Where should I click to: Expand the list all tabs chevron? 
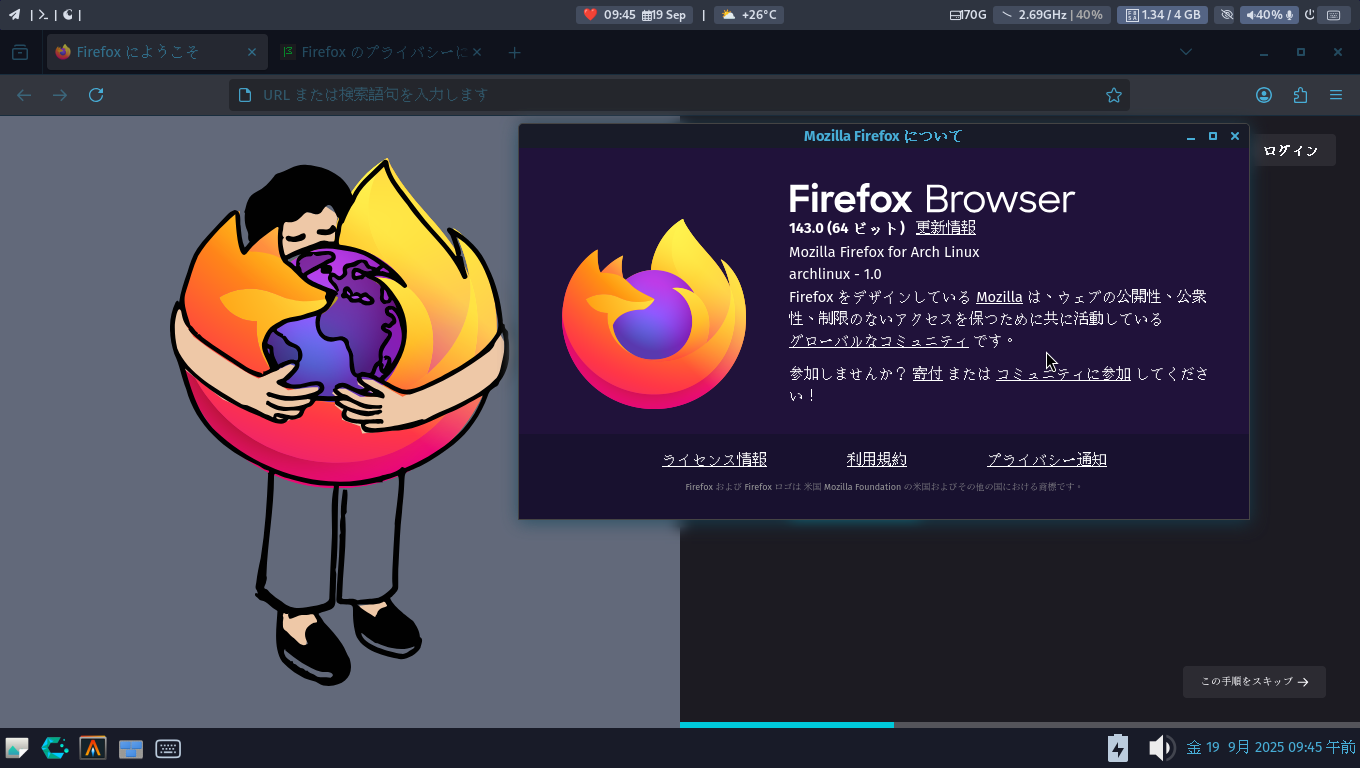coord(1186,52)
